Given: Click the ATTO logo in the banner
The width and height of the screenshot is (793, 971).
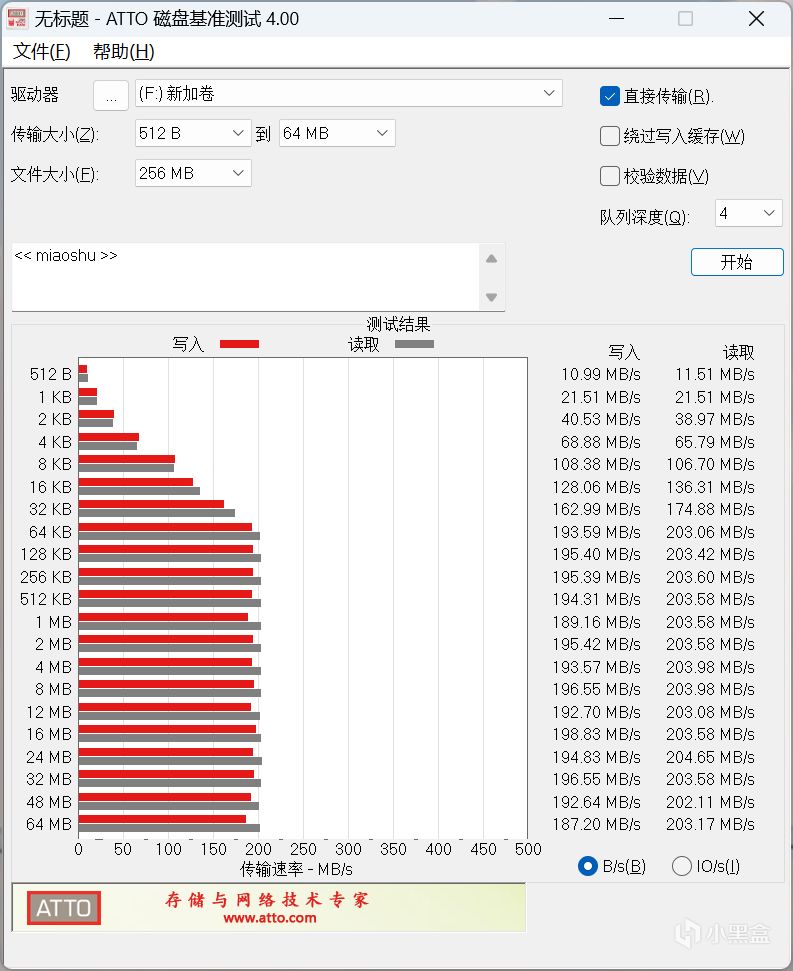Looking at the screenshot, I should pyautogui.click(x=64, y=908).
